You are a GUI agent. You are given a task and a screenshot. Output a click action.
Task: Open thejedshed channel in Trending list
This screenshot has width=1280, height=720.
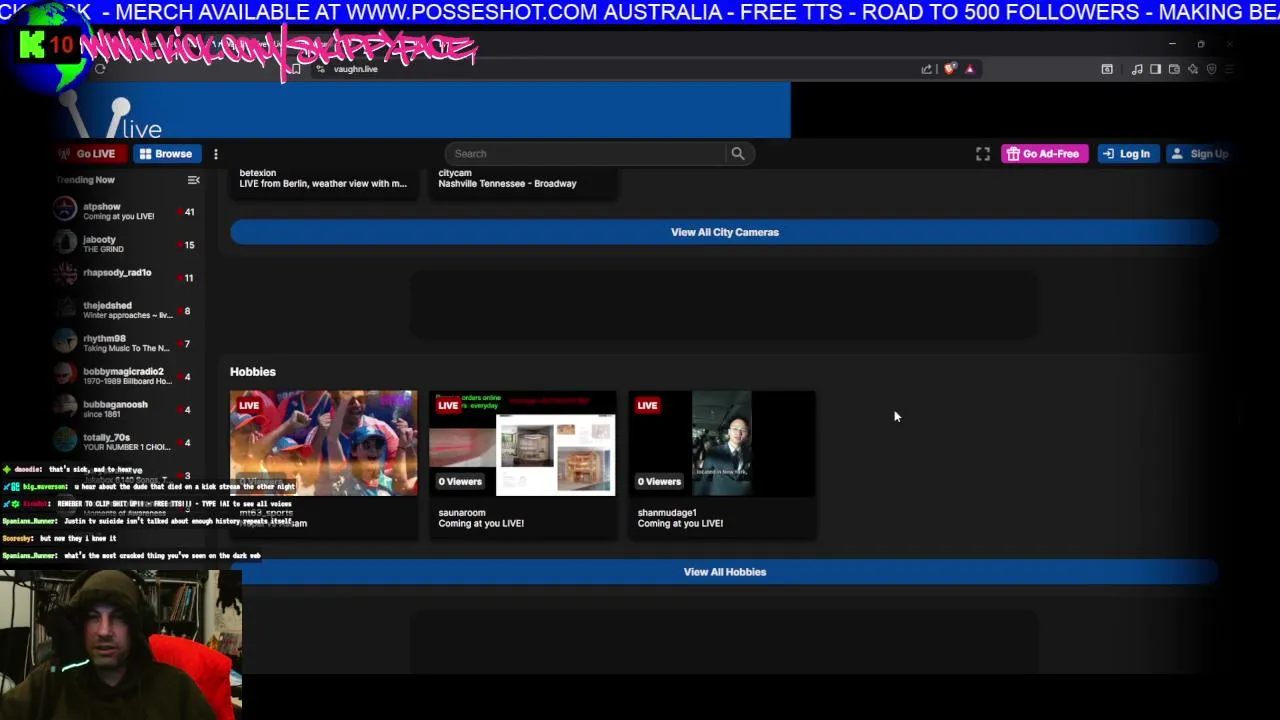click(x=127, y=310)
